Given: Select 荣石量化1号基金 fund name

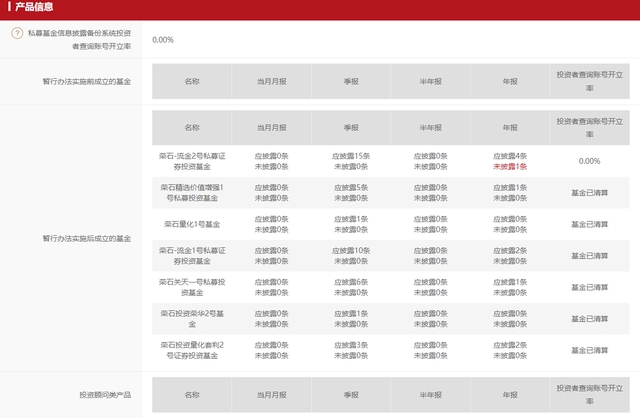Looking at the screenshot, I should pos(191,224).
